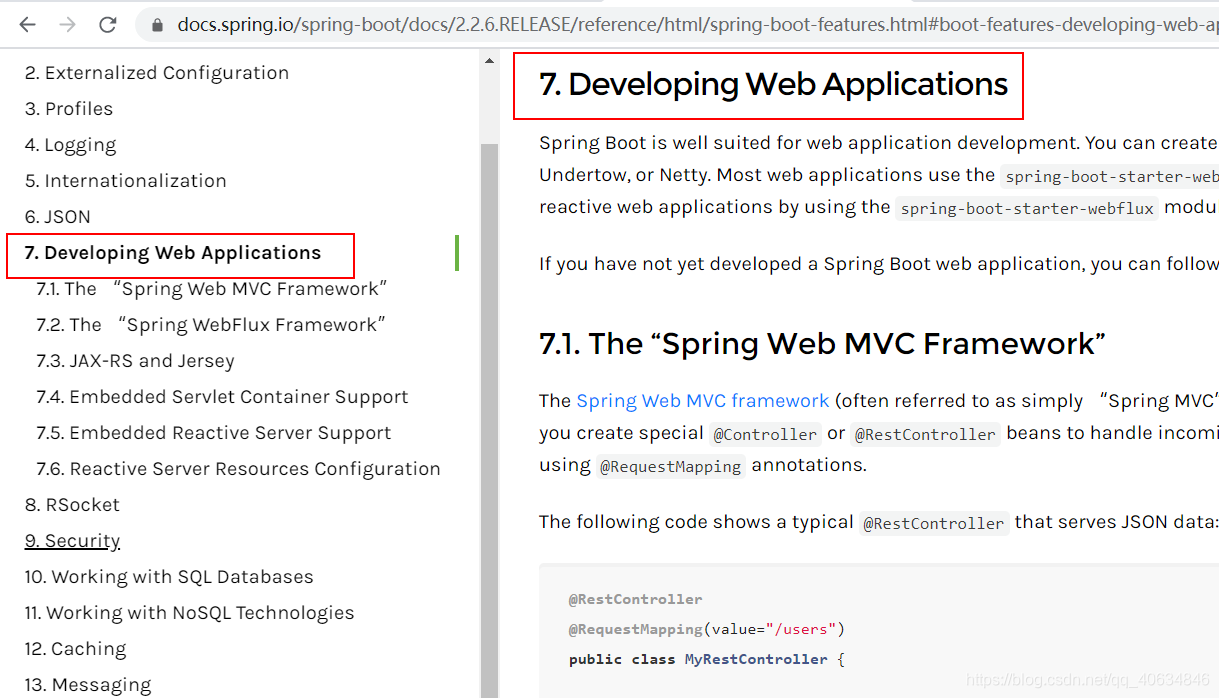This screenshot has width=1219, height=698.
Task: Click the browser forward arrow
Action: [67, 24]
